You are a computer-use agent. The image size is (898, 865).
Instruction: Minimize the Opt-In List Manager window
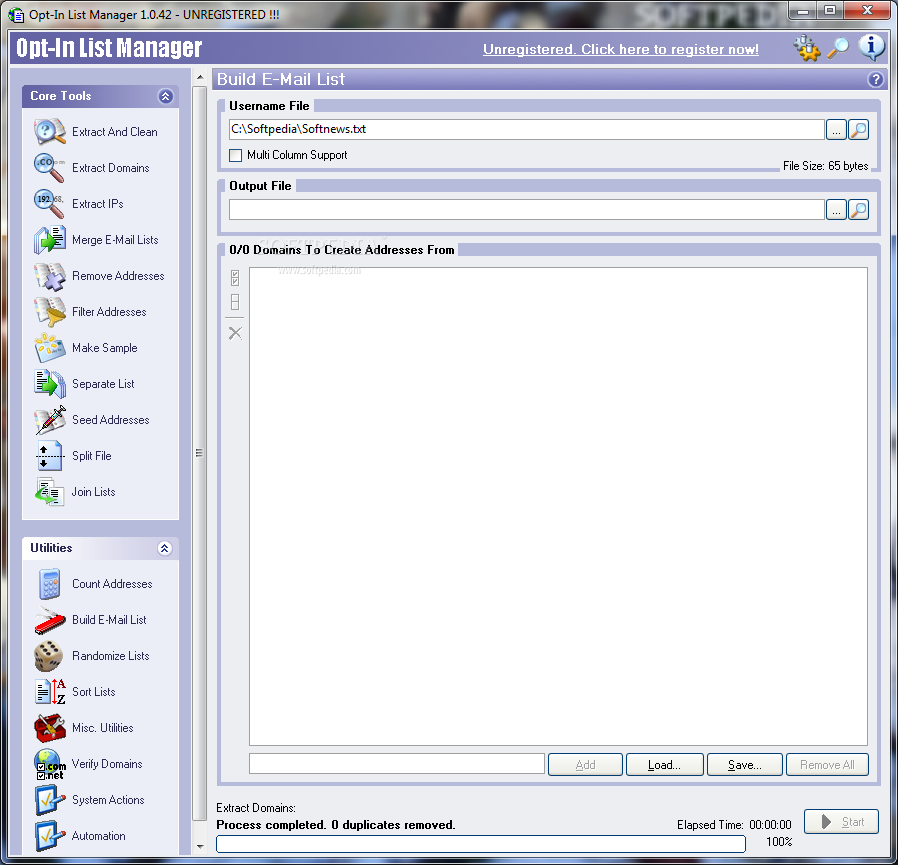[x=803, y=10]
